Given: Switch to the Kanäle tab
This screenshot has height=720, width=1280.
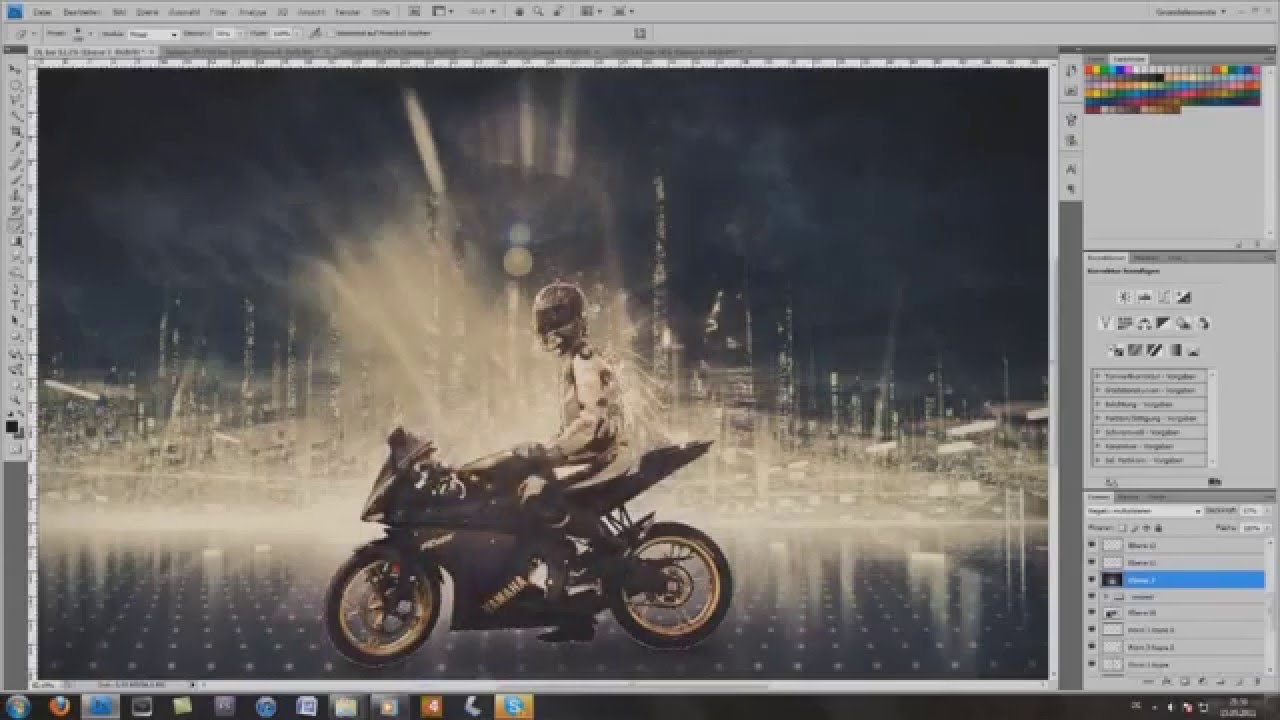Looking at the screenshot, I should 1129,496.
